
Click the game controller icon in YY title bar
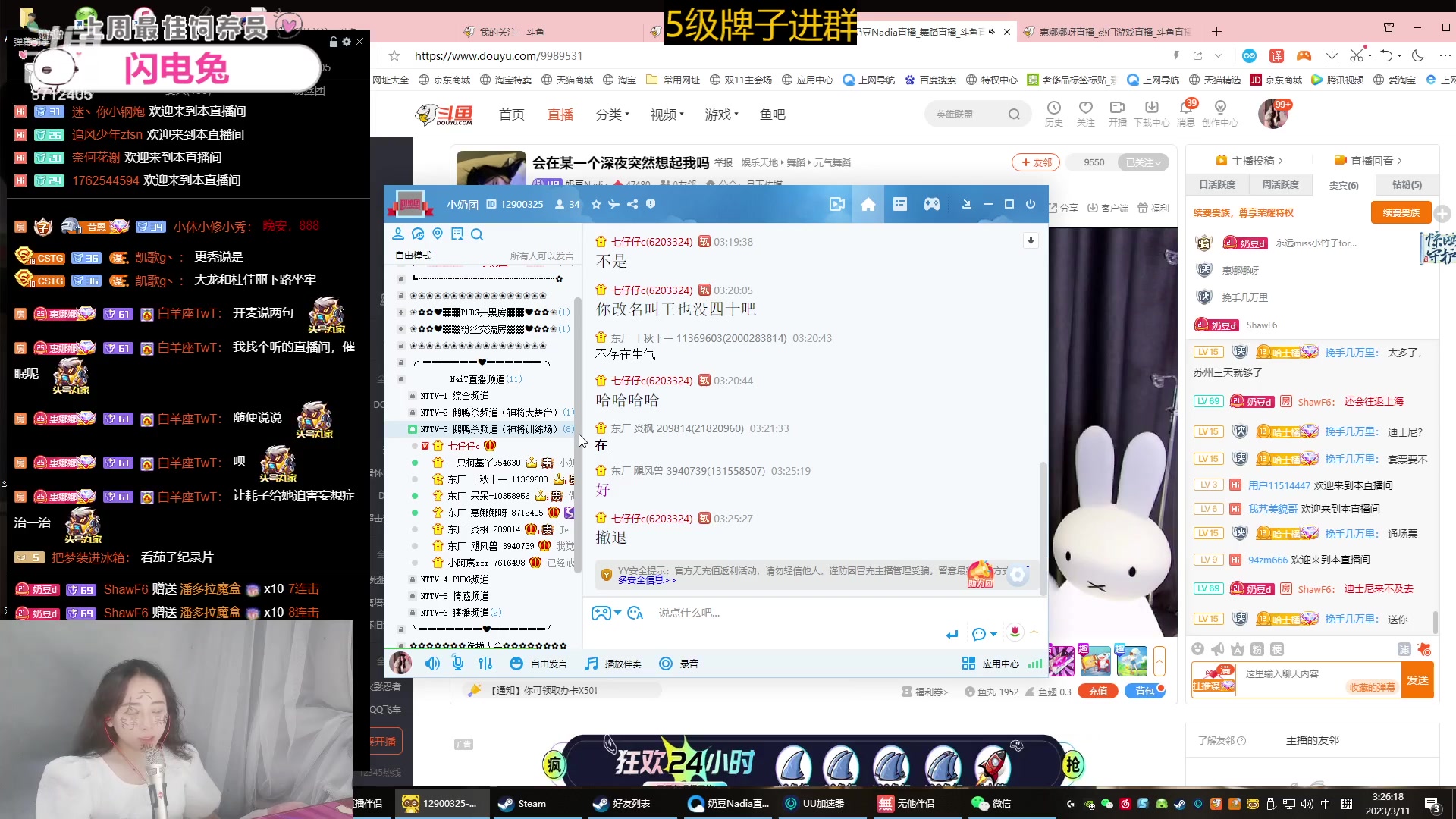pyautogui.click(x=932, y=204)
